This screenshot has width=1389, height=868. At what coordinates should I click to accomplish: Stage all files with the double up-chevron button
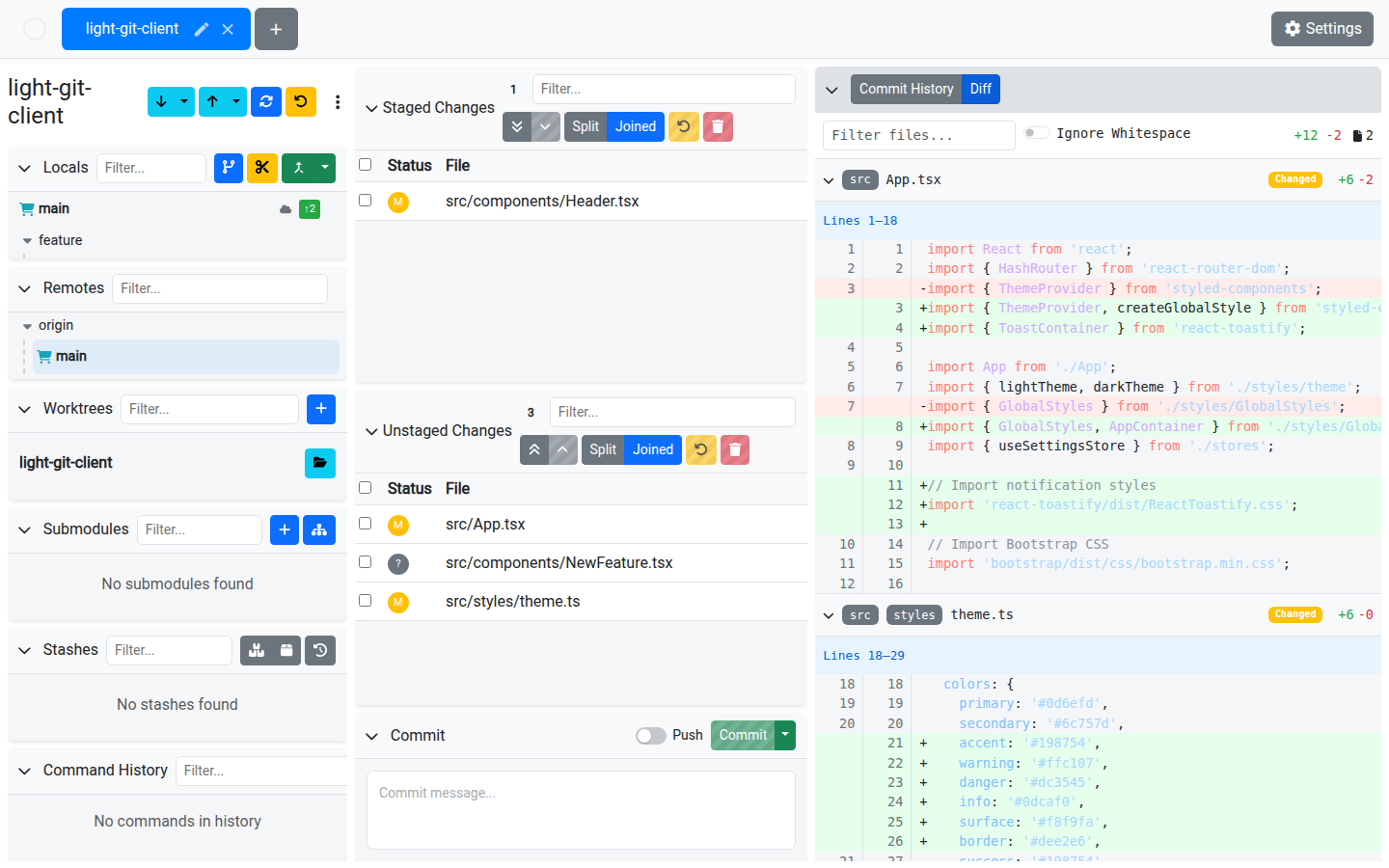(x=533, y=449)
